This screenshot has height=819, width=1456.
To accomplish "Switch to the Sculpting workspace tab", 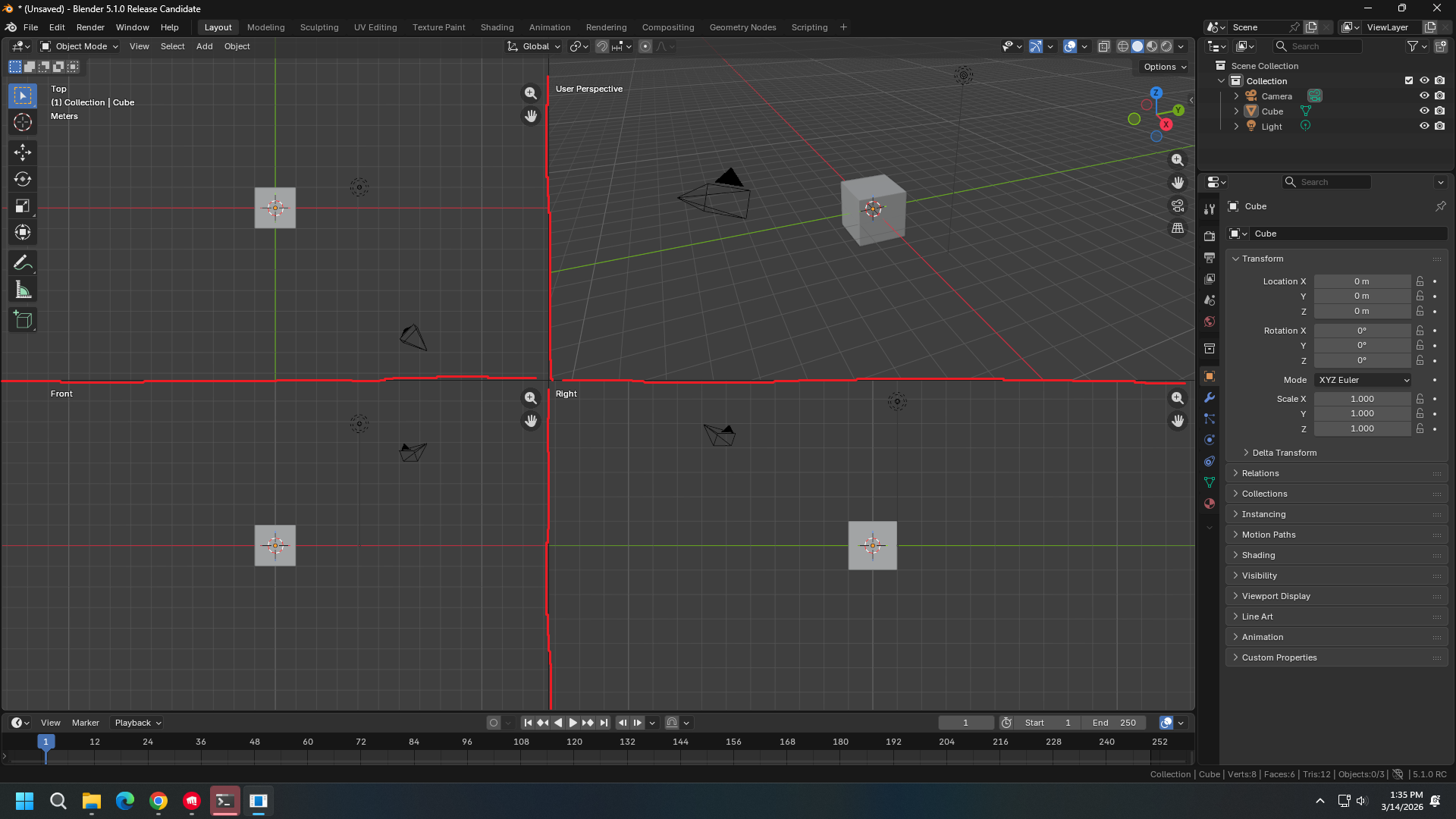I will (x=319, y=27).
